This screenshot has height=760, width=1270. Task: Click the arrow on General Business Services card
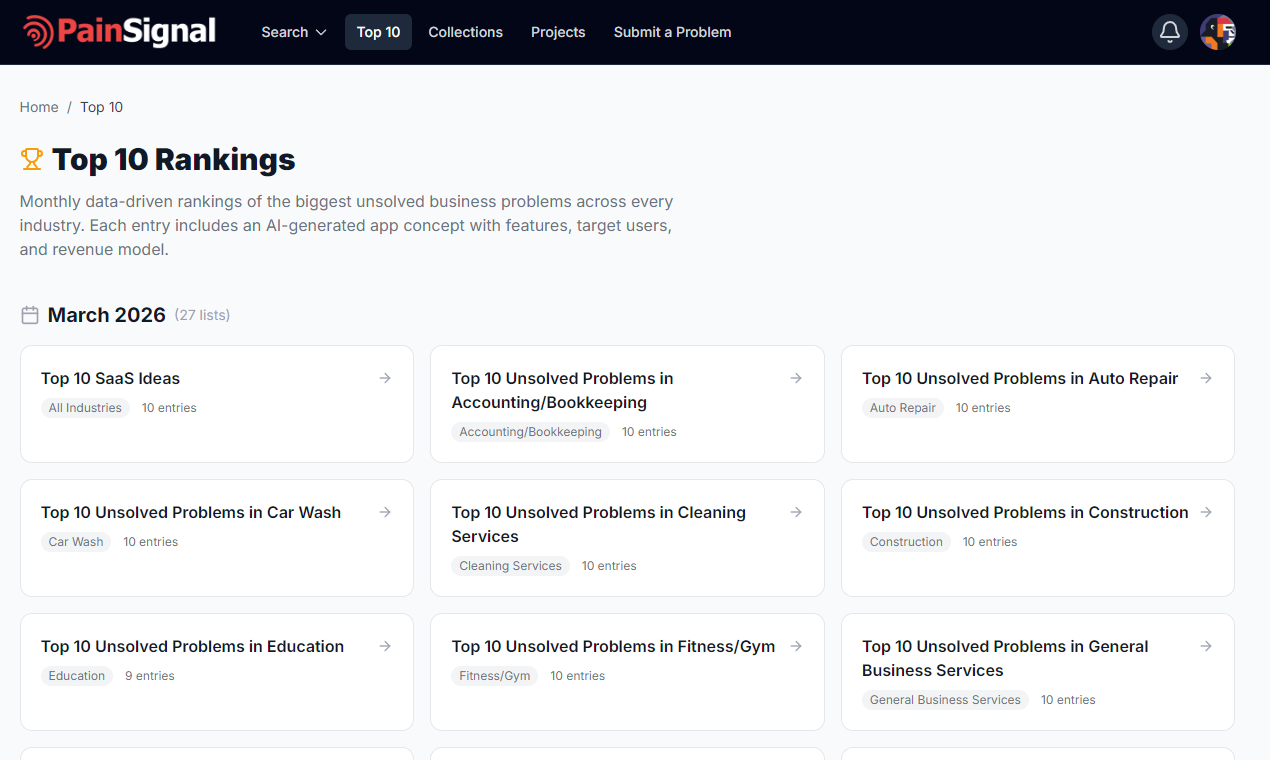coord(1206,646)
